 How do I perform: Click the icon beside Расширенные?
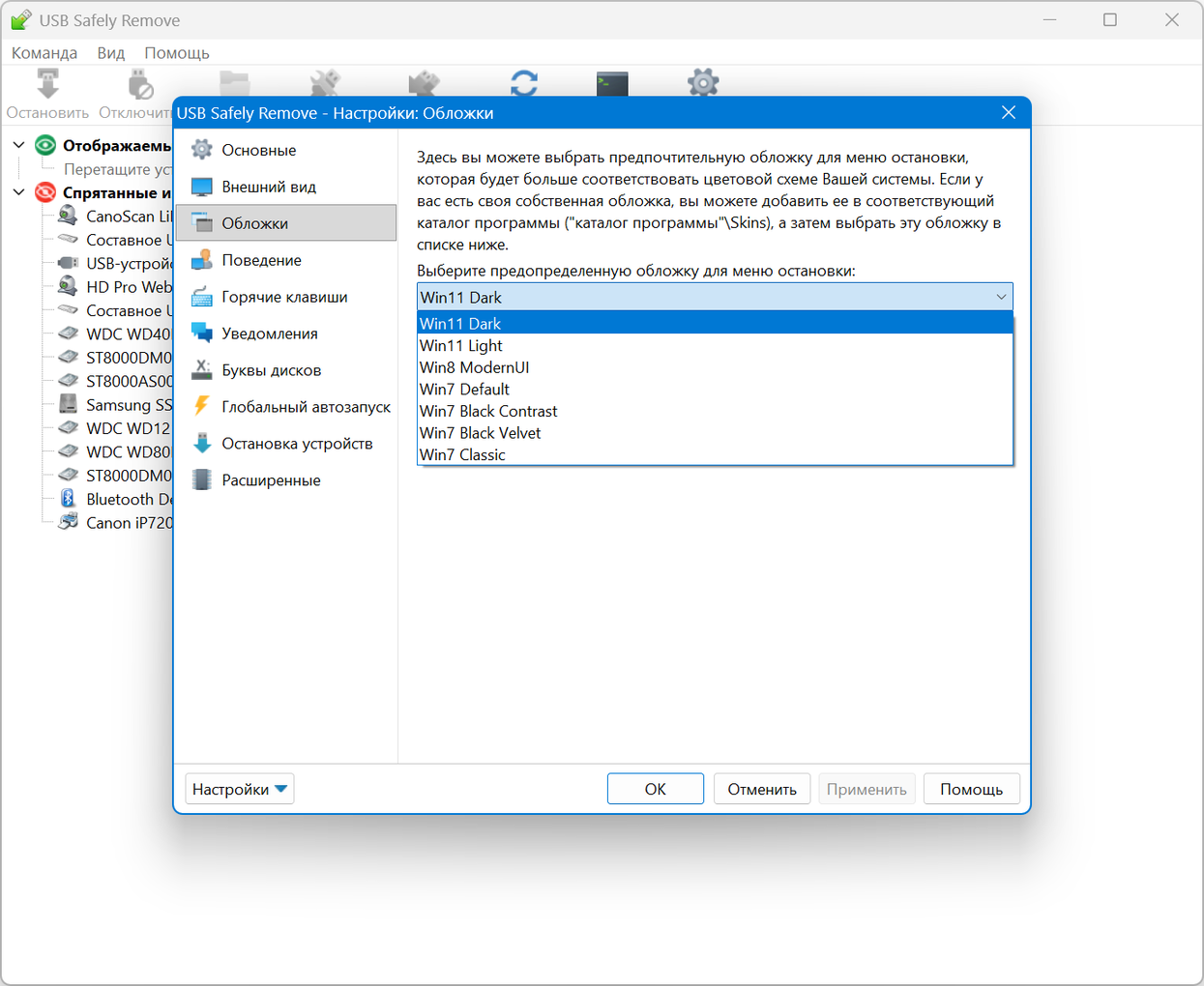(x=202, y=480)
